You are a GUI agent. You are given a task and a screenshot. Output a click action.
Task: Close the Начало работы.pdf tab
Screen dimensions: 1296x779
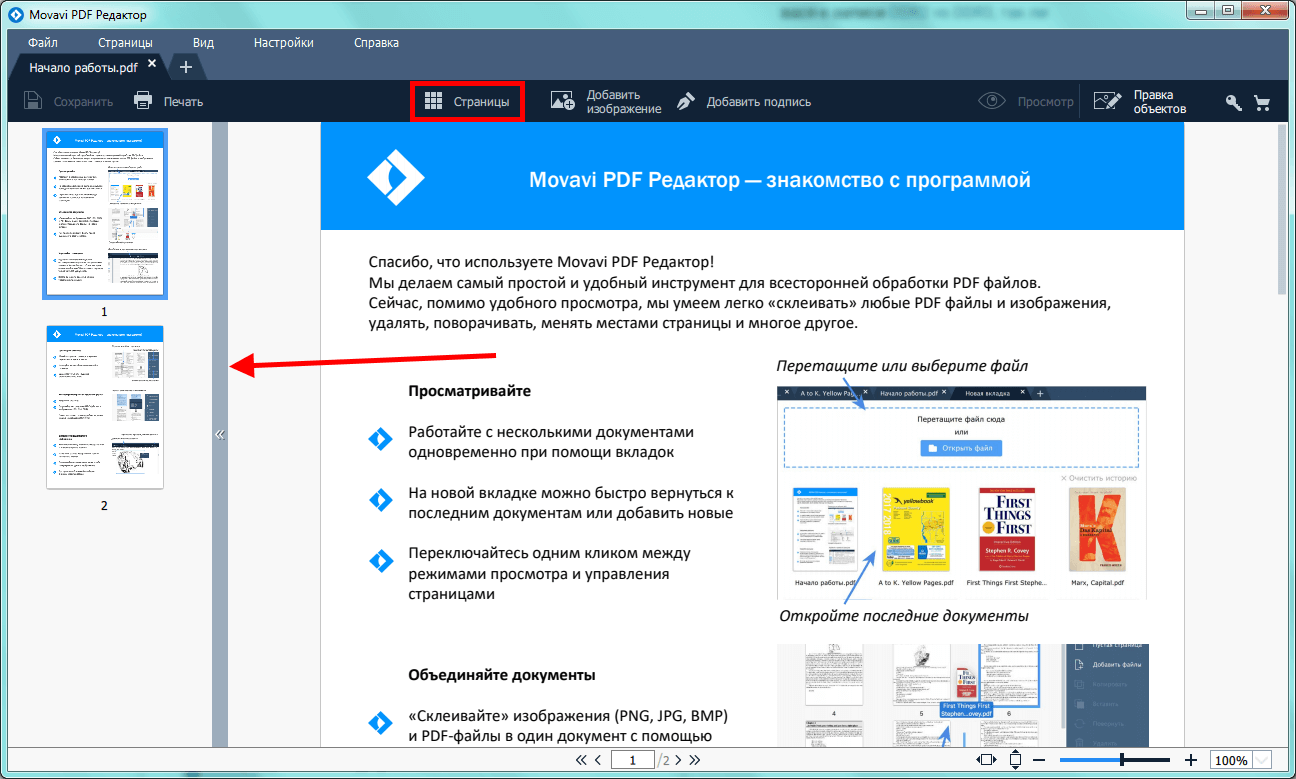152,64
